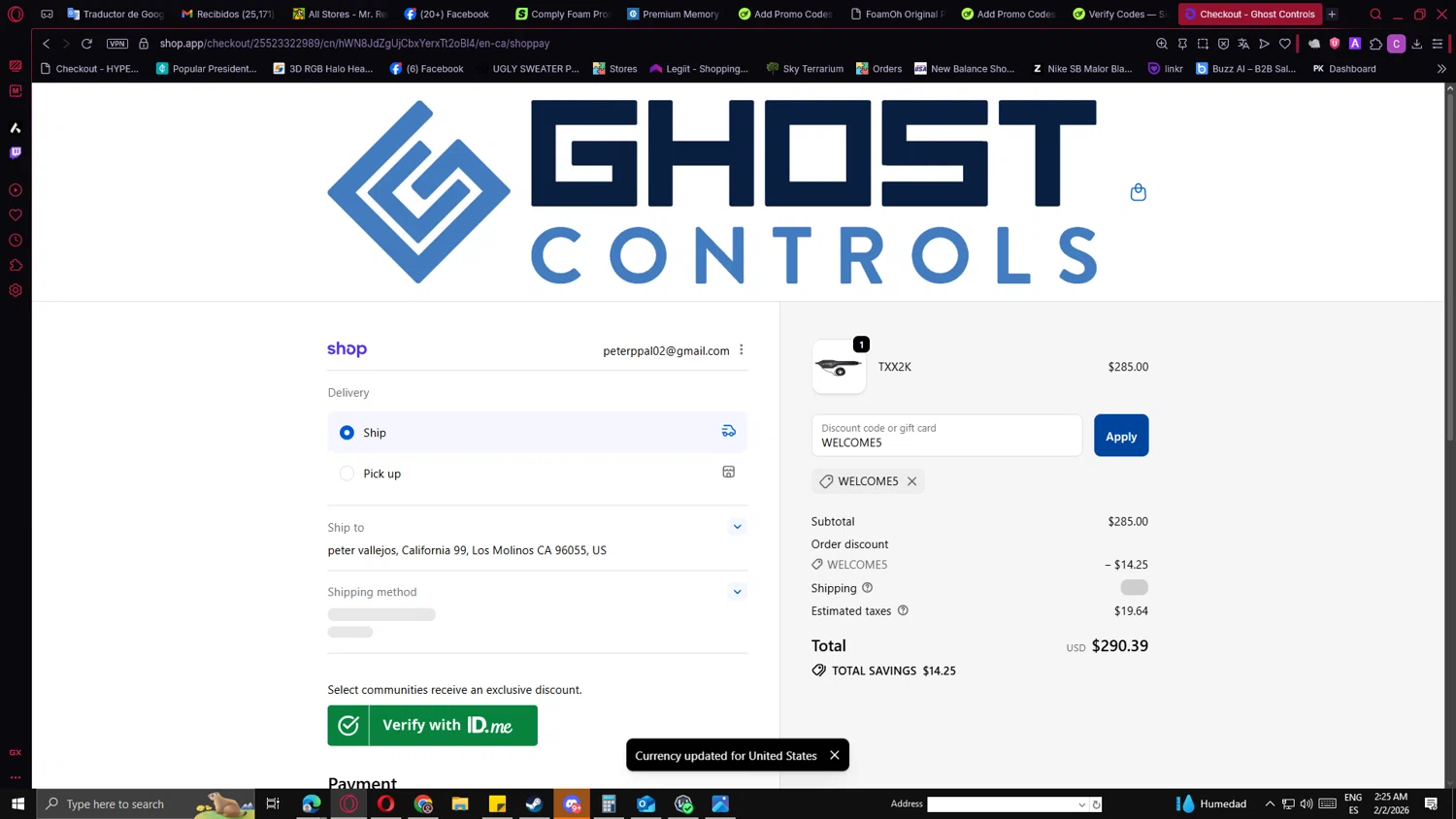Open File Explorer from the taskbar
Image resolution: width=1456 pixels, height=819 pixels.
click(x=460, y=803)
